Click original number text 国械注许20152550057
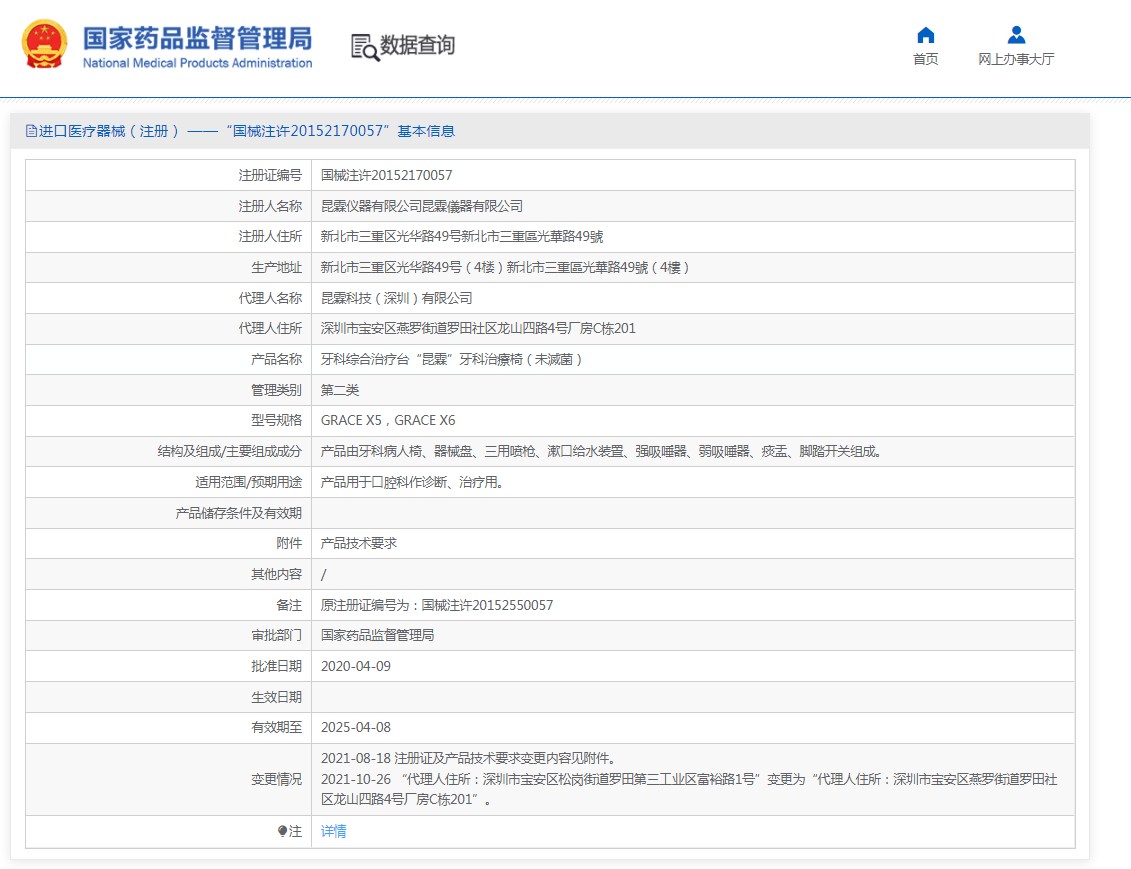Screen dimensions: 1131x869 (487, 605)
